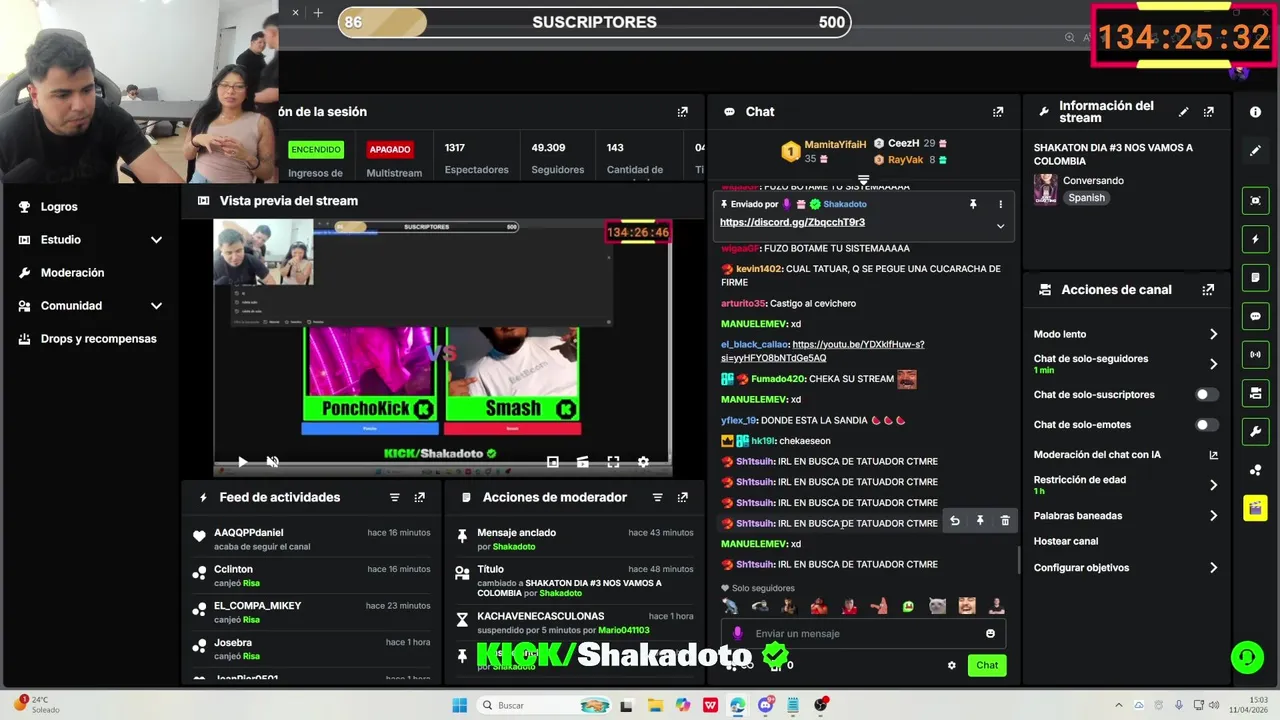Toggle the stream preview panel in the right toolbar
The image size is (1280, 720).
[1255, 201]
